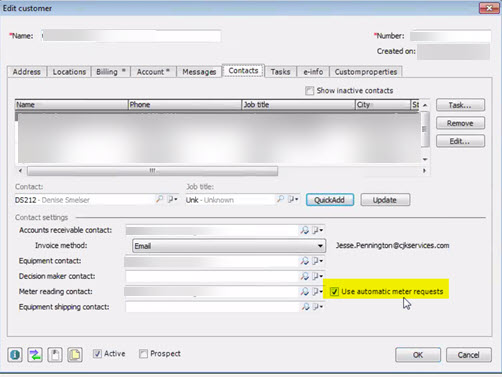Open Accounts receivable contact options dropdown
Viewport: 502px width, 377px height.
(317, 230)
